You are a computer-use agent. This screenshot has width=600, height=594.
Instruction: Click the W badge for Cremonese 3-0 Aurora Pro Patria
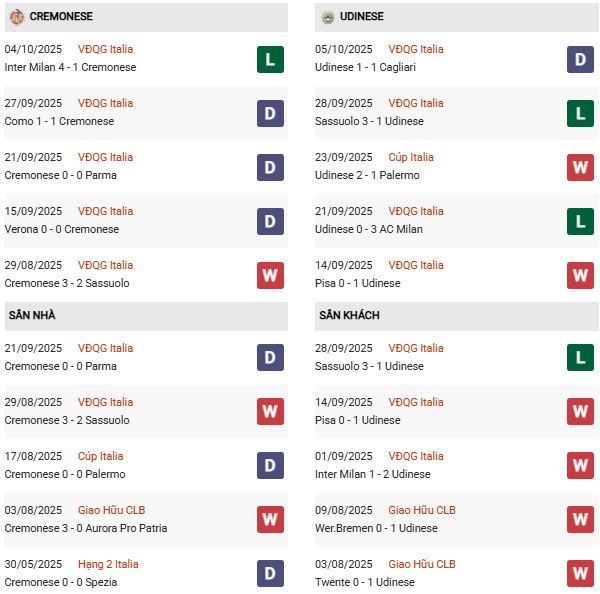[270, 520]
